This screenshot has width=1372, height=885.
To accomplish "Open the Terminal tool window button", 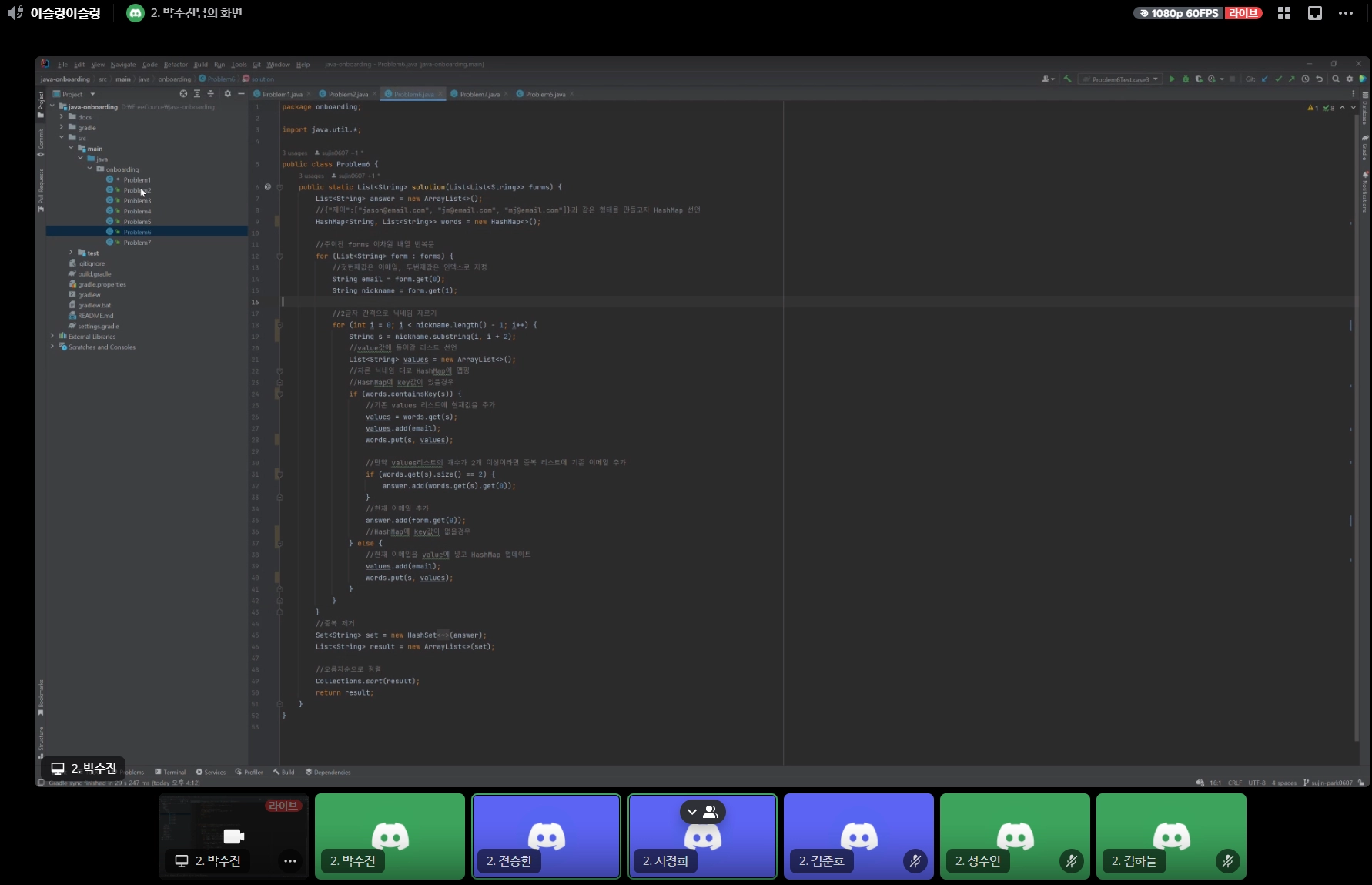I will (170, 772).
